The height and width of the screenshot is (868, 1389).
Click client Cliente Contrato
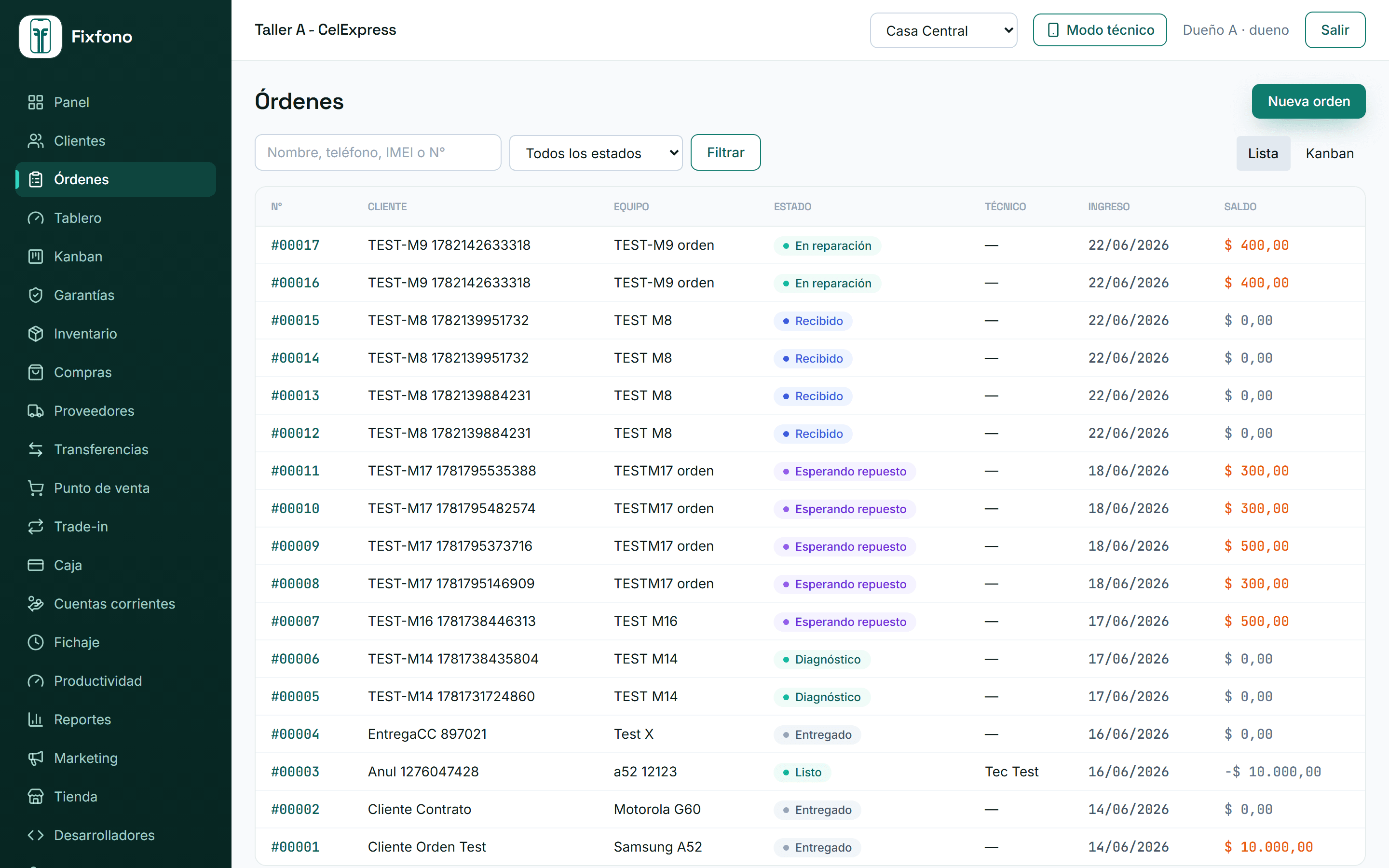[419, 809]
